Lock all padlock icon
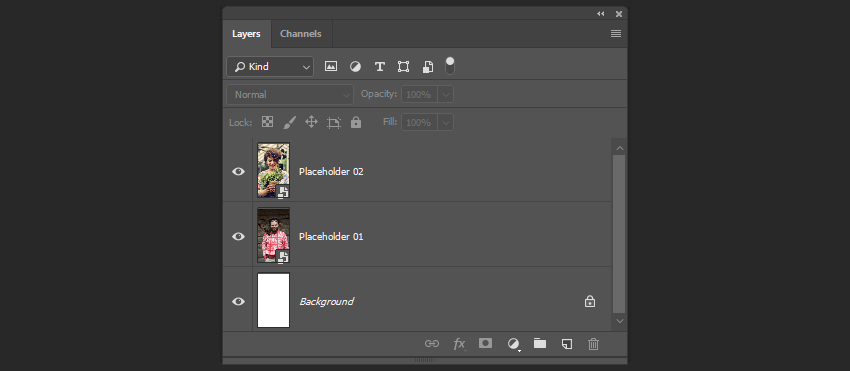Viewport: 850px width, 371px height. click(356, 122)
